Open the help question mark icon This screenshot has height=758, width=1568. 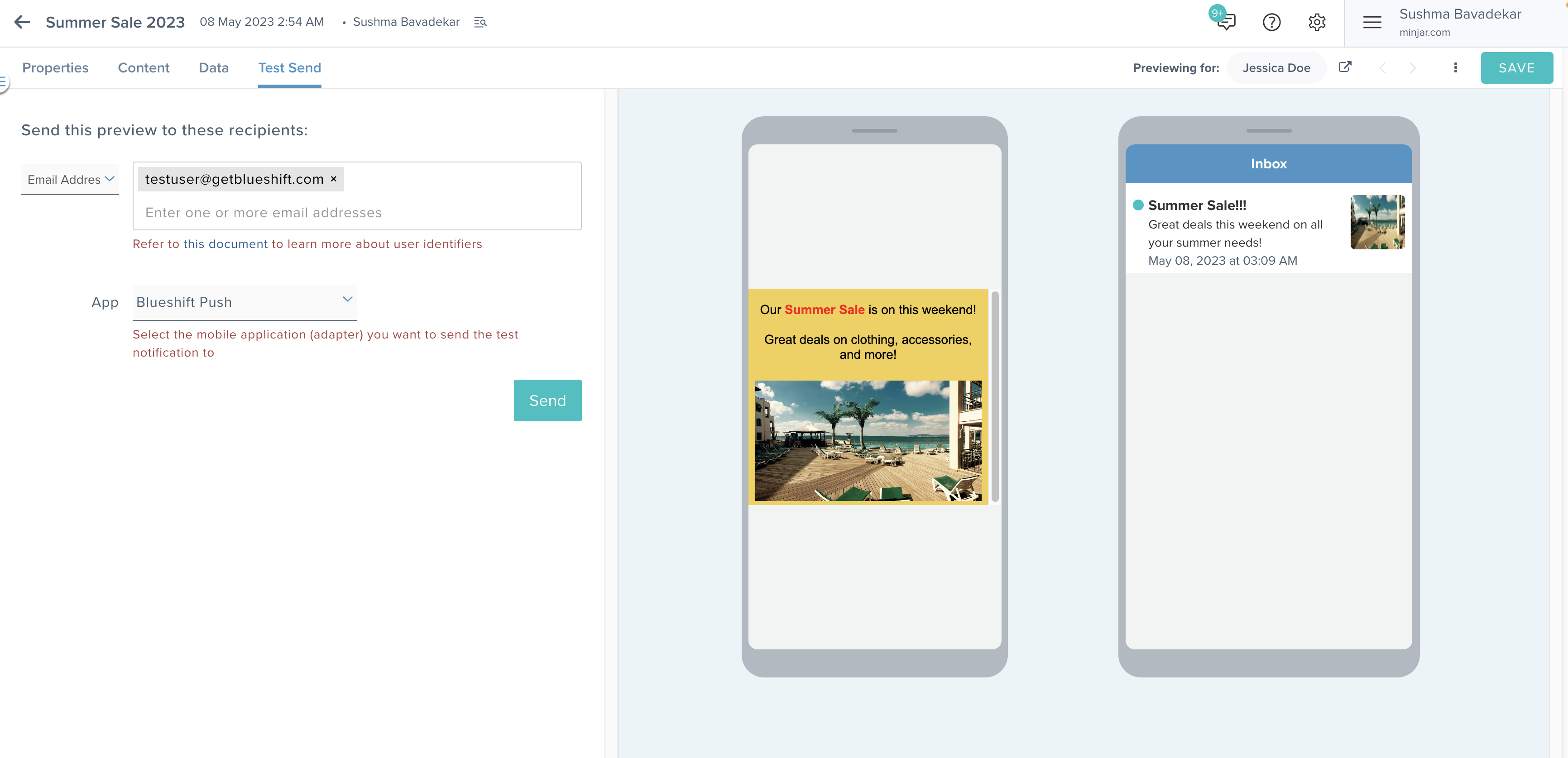1271,23
